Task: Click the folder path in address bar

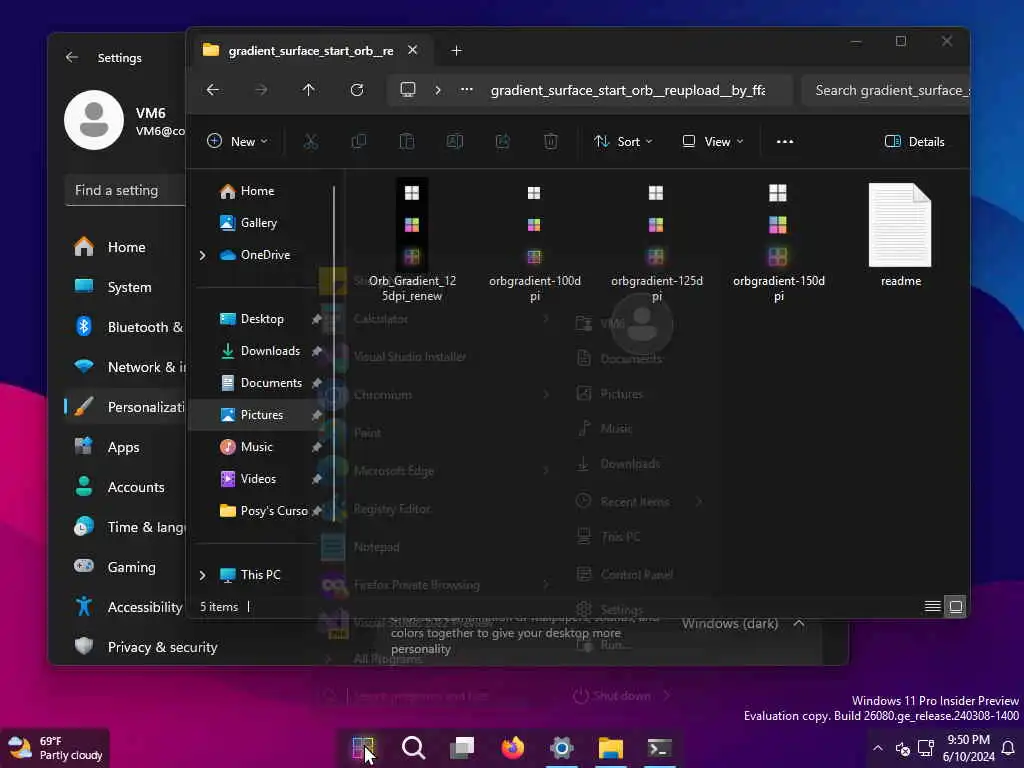Action: coord(628,90)
